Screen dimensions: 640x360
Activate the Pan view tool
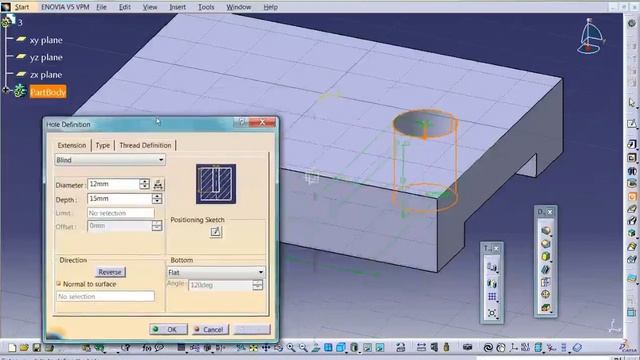pyautogui.click(x=266, y=348)
